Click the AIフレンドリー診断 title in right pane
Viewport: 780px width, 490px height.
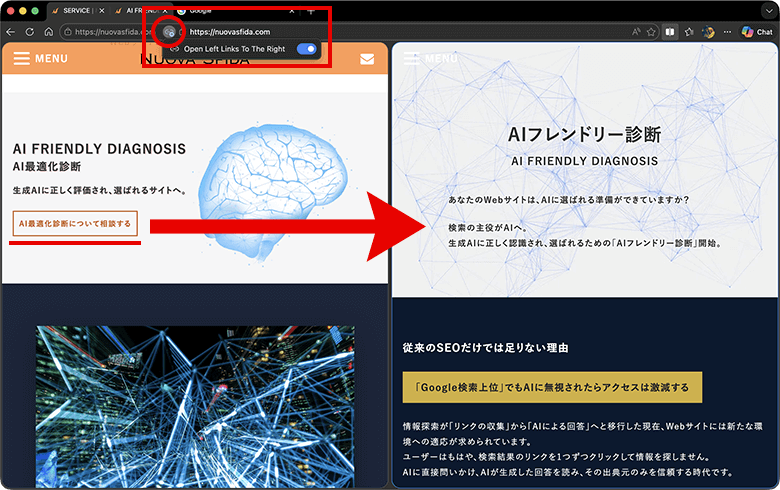(x=585, y=134)
